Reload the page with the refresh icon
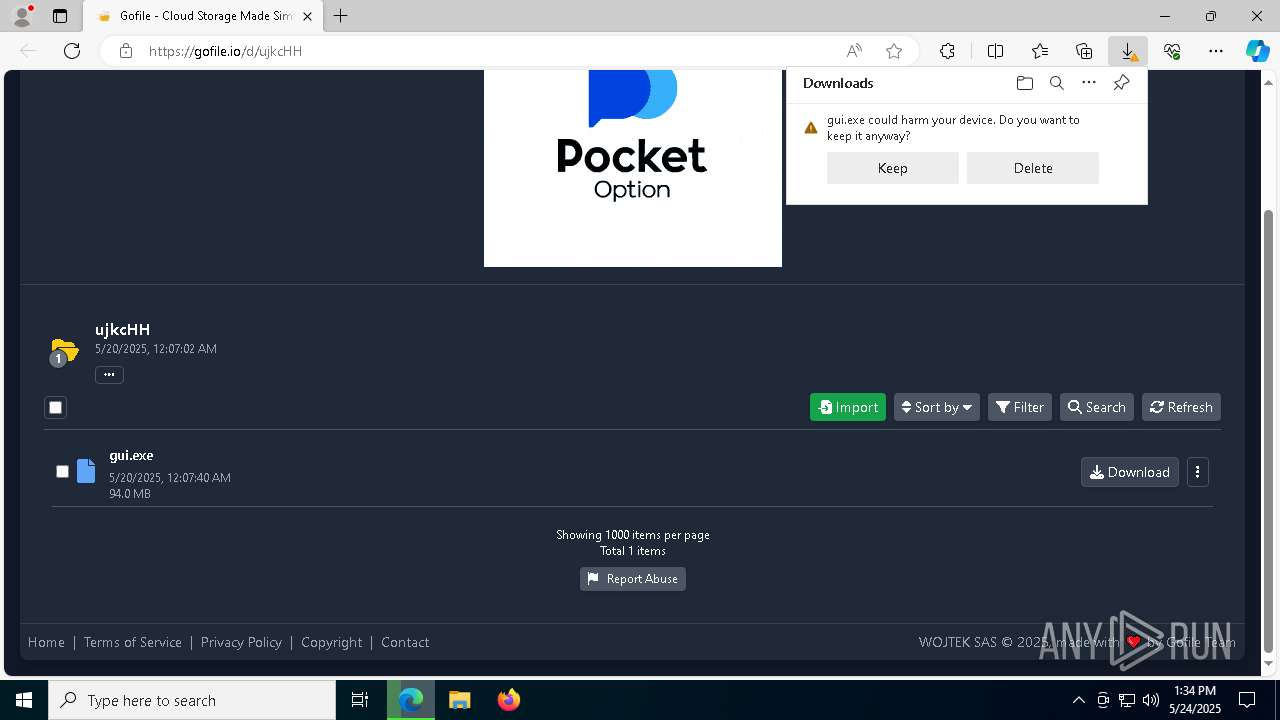This screenshot has width=1280, height=720. coord(72,51)
